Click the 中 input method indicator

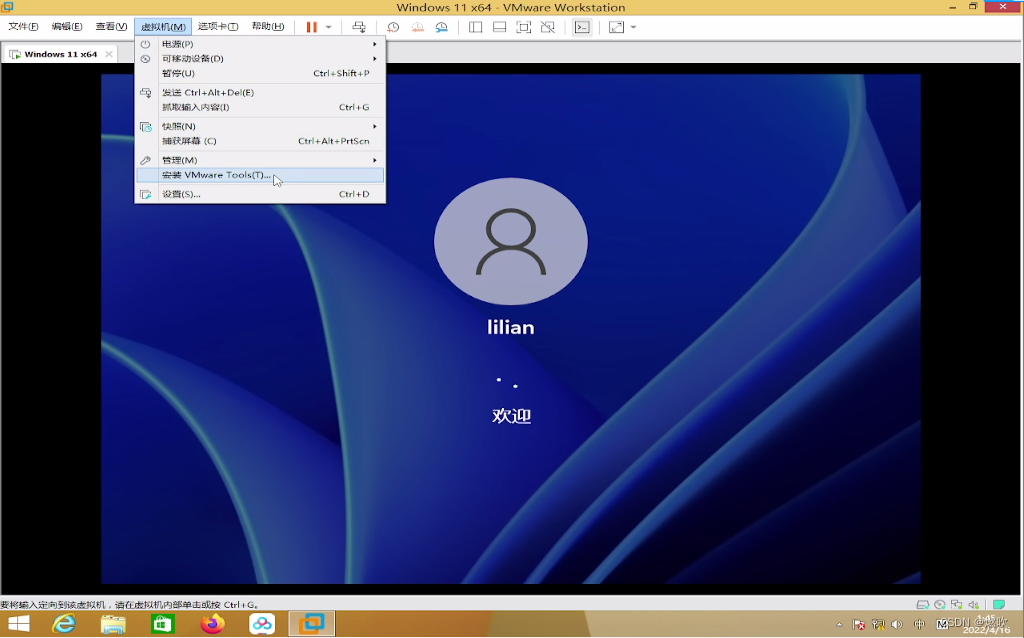920,625
